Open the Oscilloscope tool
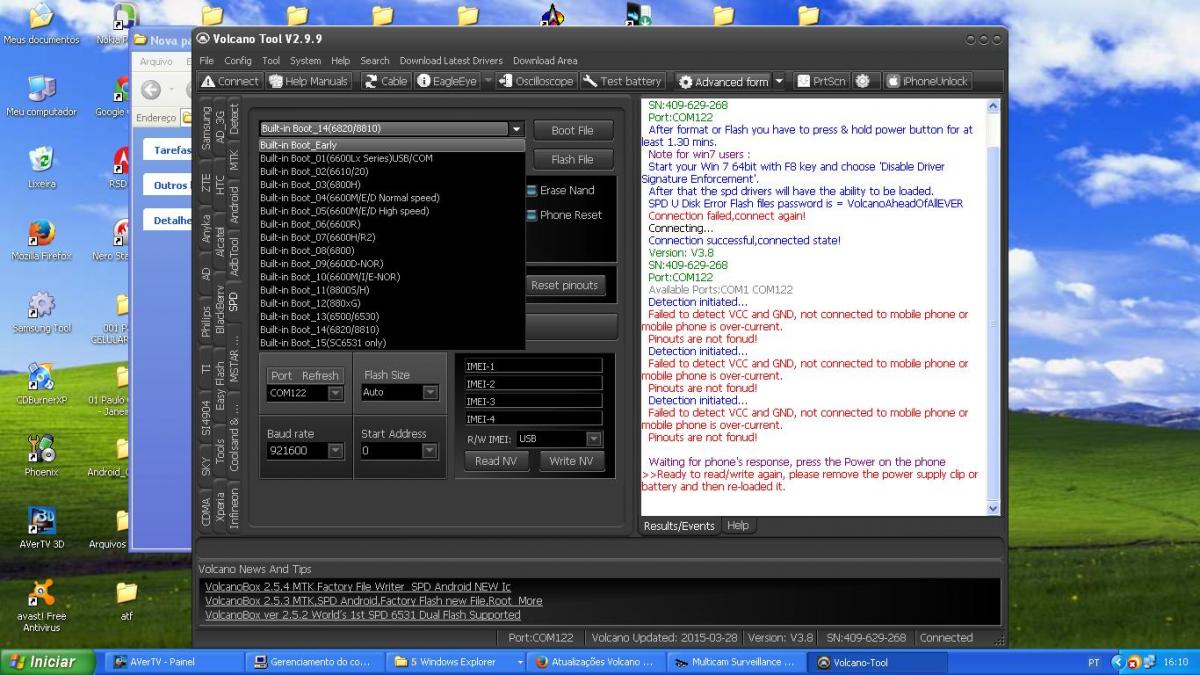The image size is (1200, 675). (537, 81)
